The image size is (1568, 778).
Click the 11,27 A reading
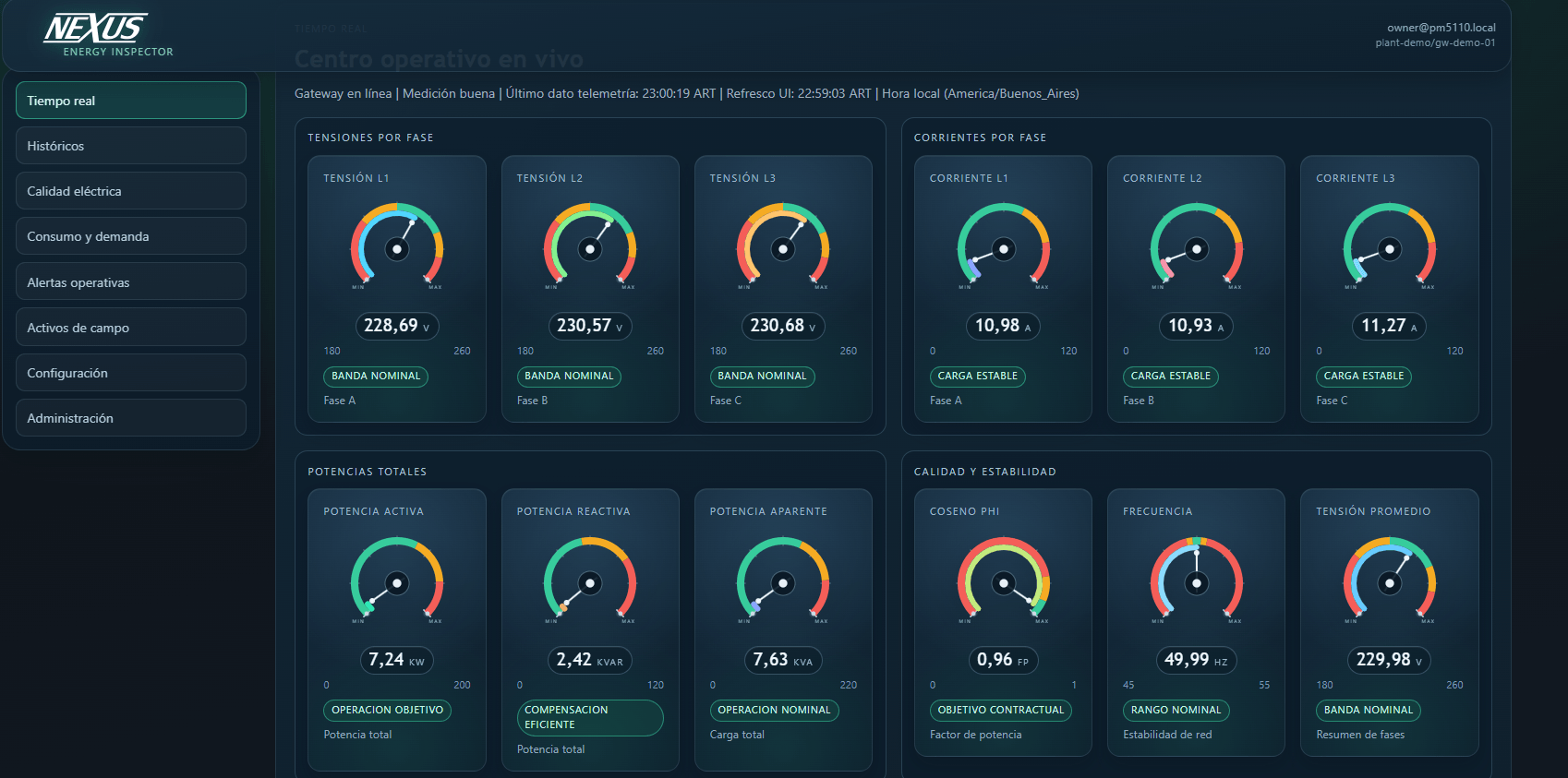1390,326
